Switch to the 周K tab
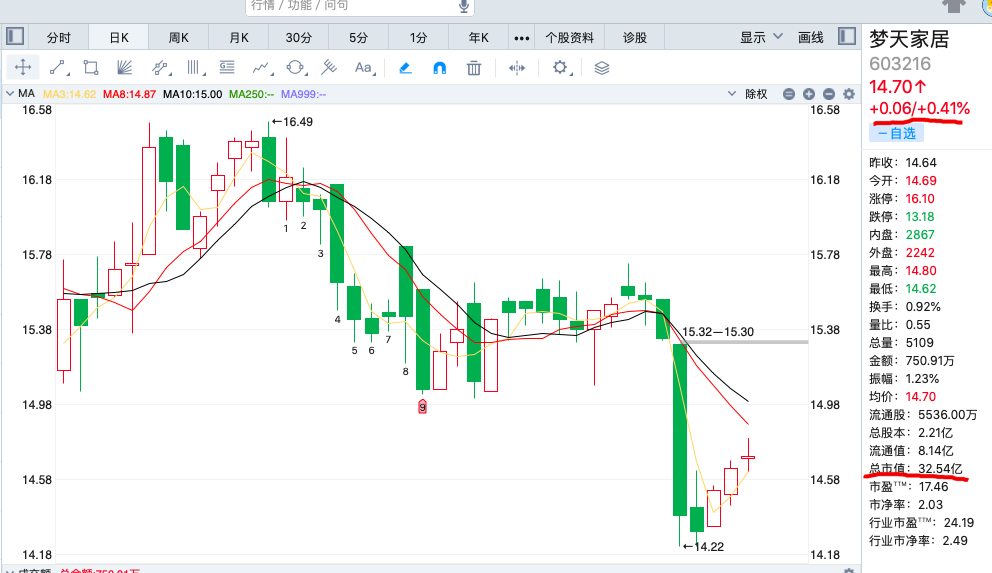Viewport: 992px width, 573px height. (x=179, y=38)
